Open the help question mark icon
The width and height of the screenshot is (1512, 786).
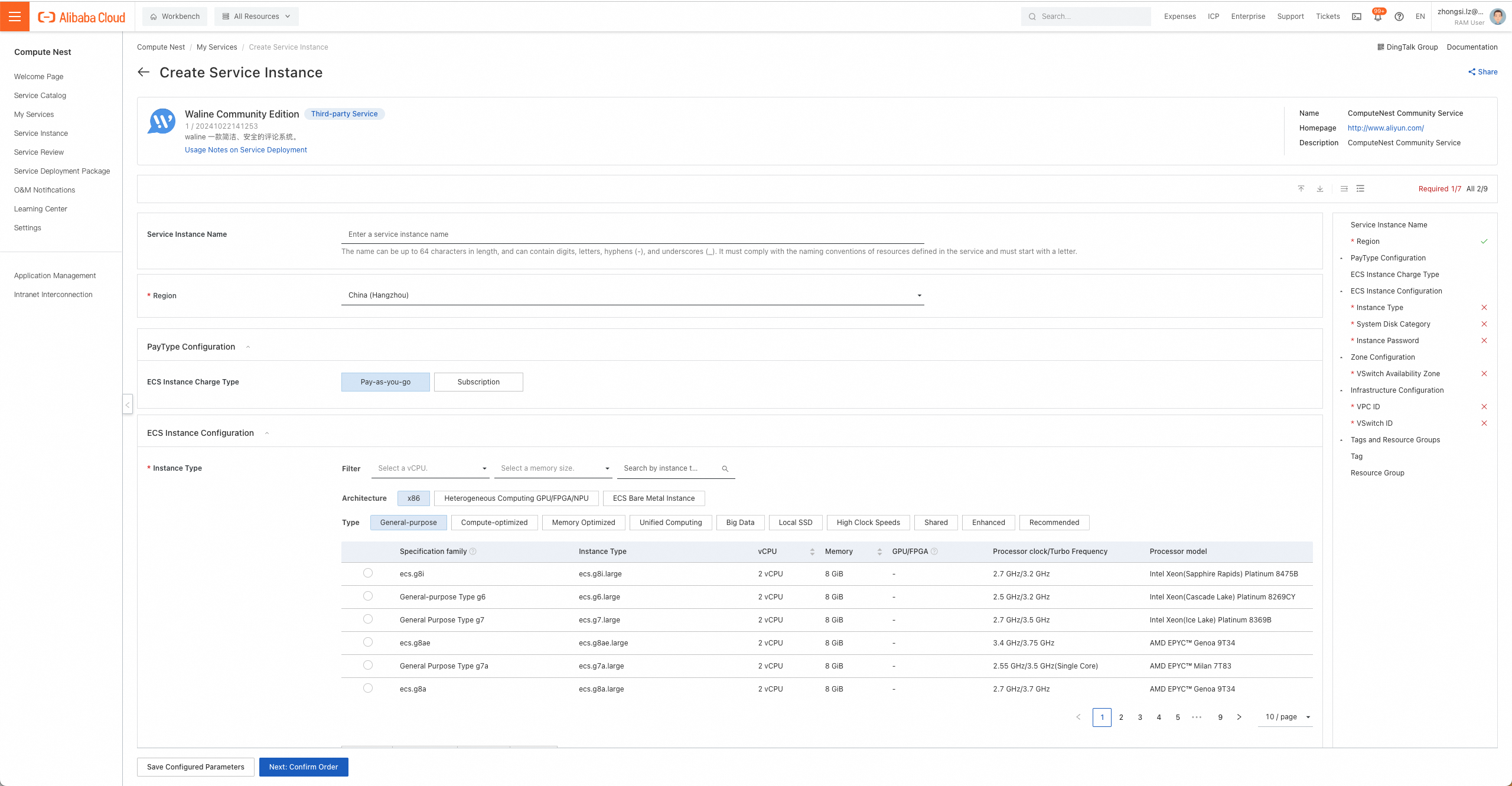click(x=1399, y=17)
